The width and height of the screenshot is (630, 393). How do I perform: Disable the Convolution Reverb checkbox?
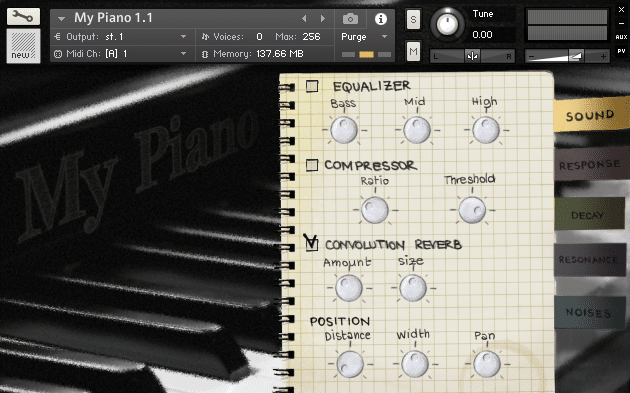tap(311, 244)
